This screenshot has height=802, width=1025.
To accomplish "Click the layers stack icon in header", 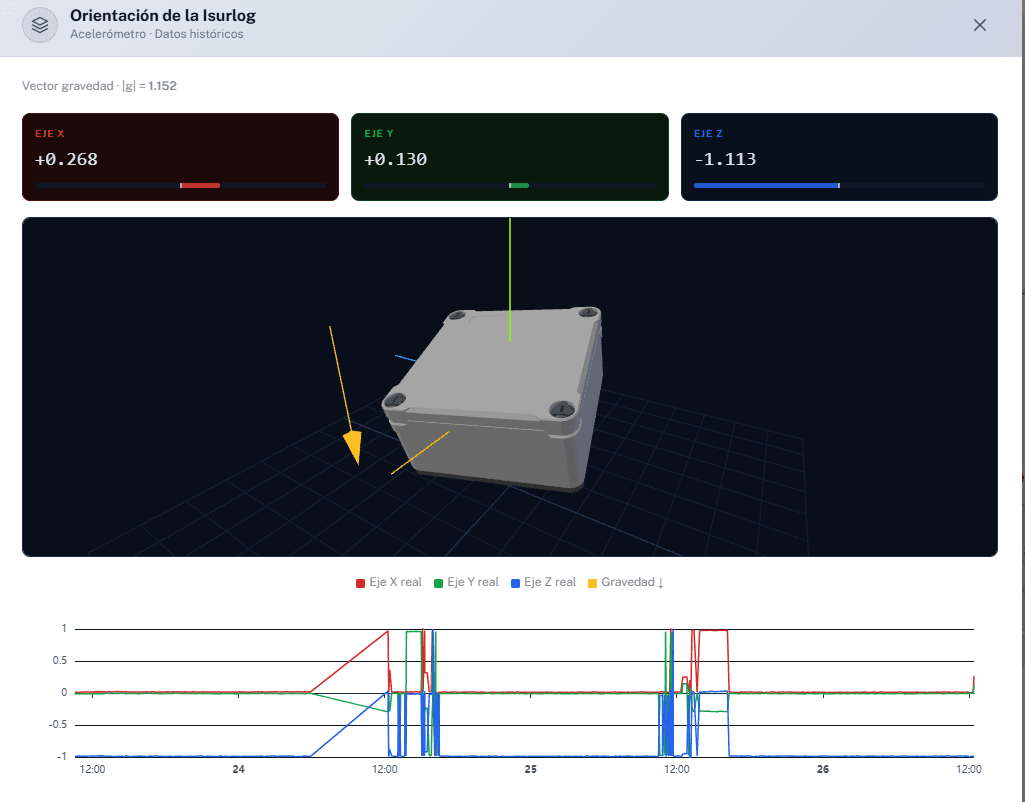I will (x=40, y=25).
